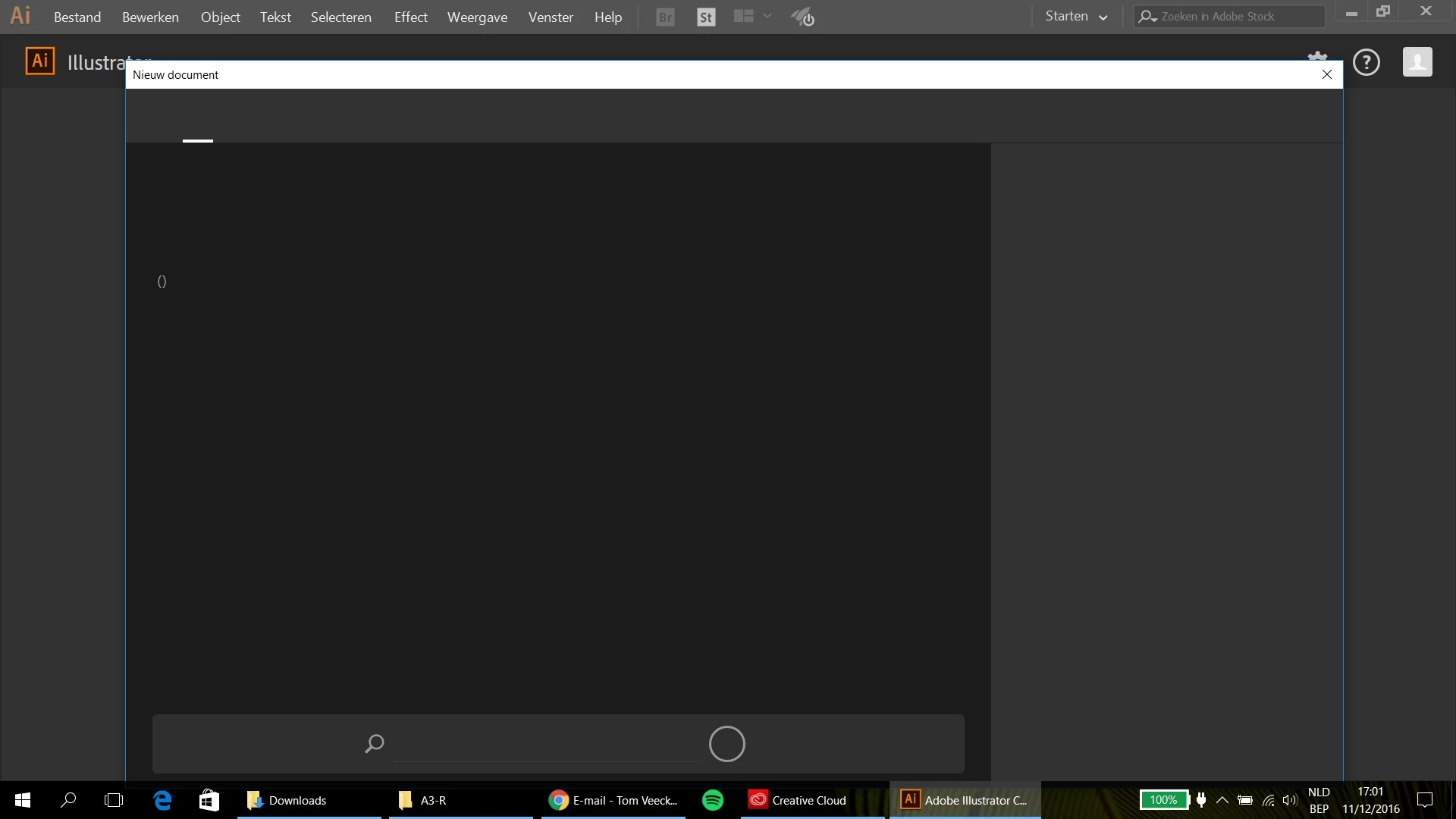Show hidden system tray icons chevron
This screenshot has width=1456, height=819.
coord(1222,800)
